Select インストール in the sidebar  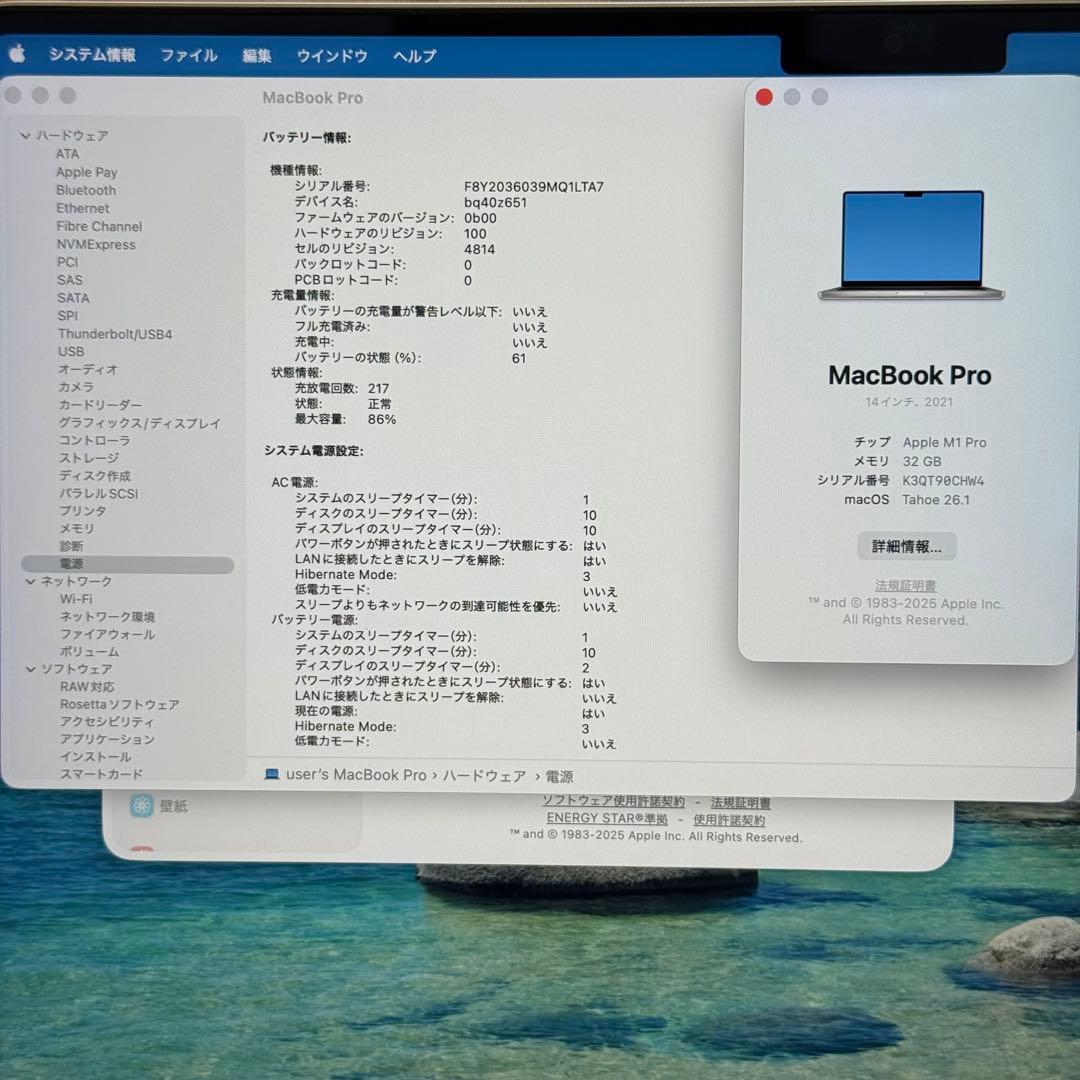[x=95, y=756]
